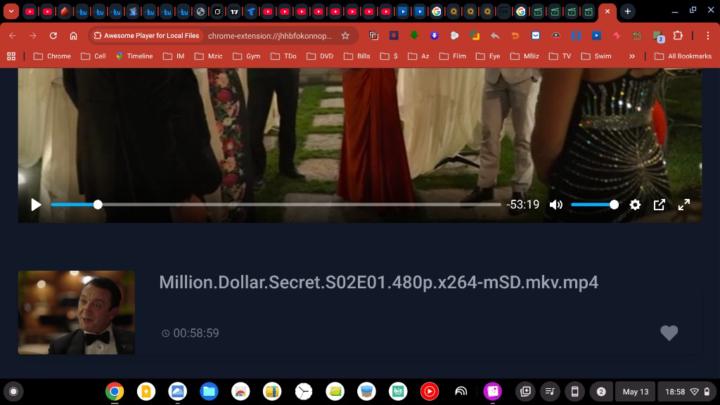Open the yellow Keep app on shelf

point(146,392)
